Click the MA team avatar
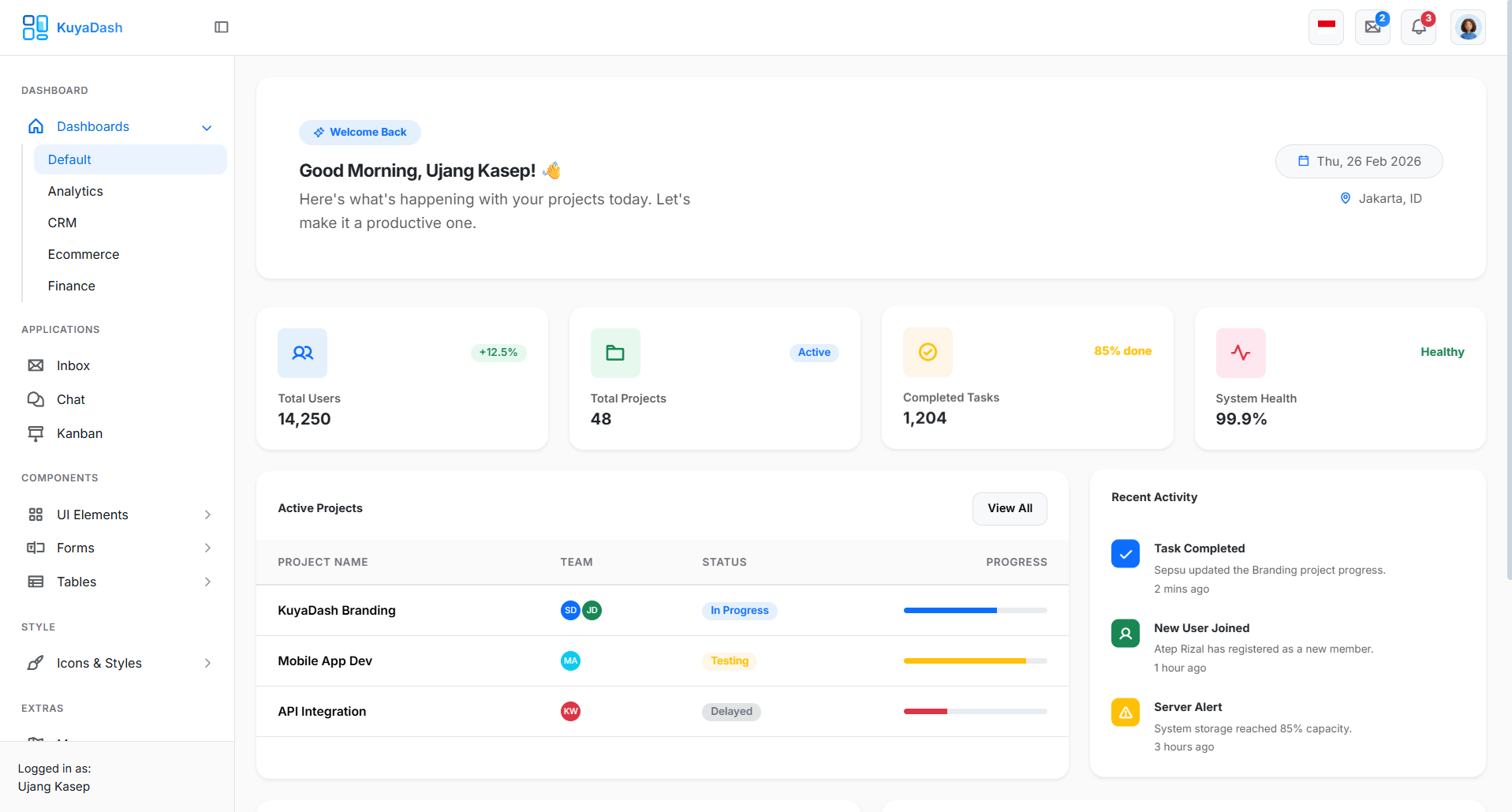Image resolution: width=1512 pixels, height=812 pixels. tap(570, 660)
